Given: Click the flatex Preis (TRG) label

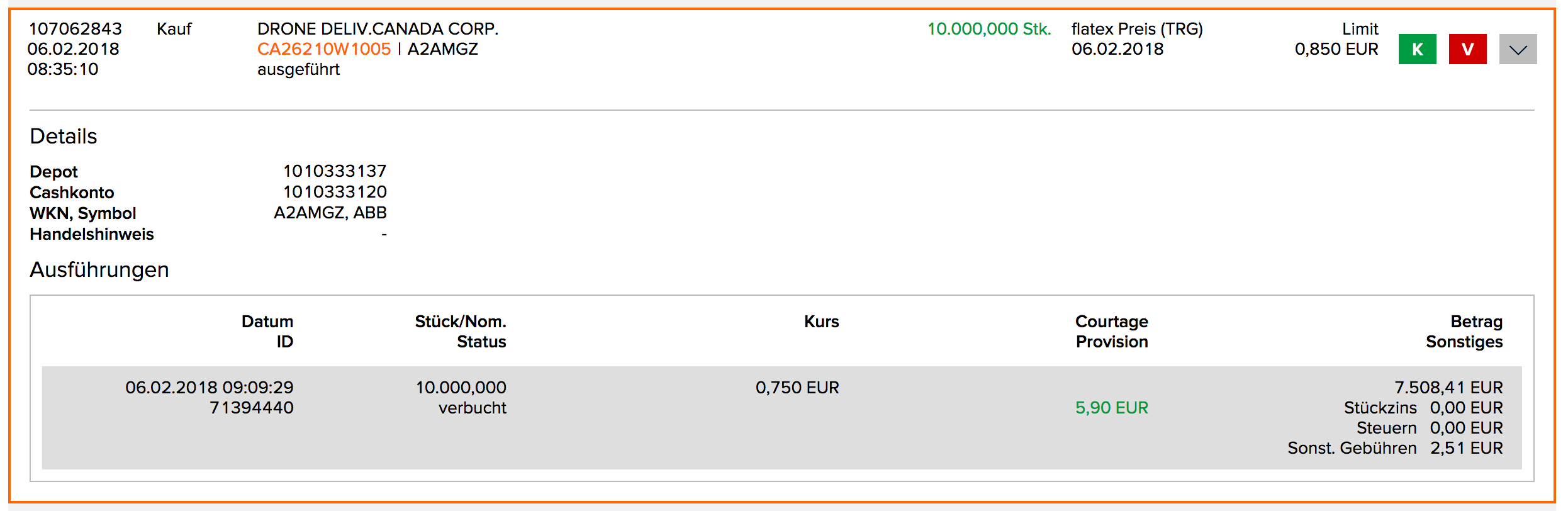Looking at the screenshot, I should pos(1137,29).
